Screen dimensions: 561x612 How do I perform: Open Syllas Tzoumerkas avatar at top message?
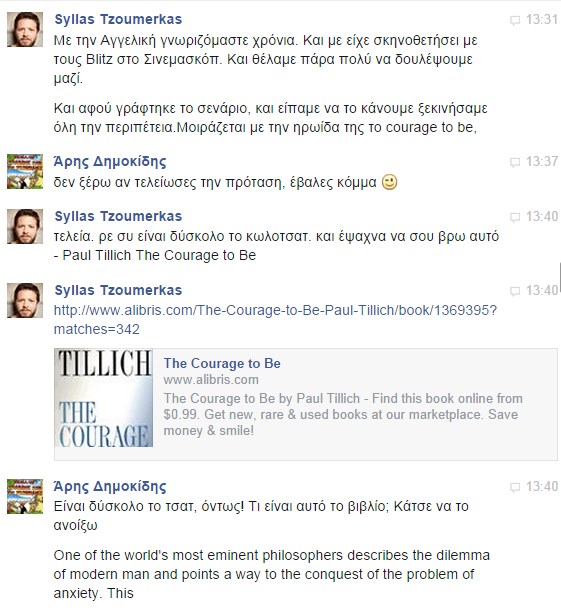(x=25, y=29)
